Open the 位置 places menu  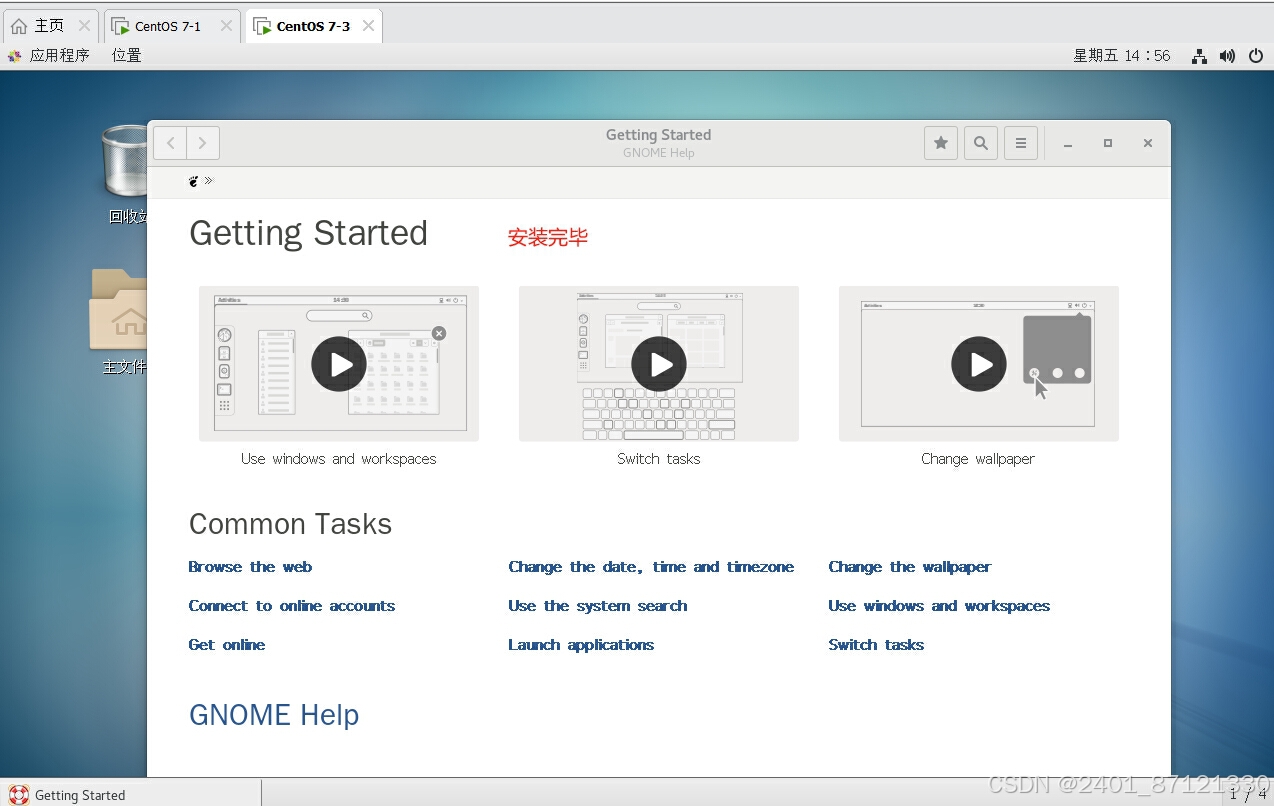127,56
